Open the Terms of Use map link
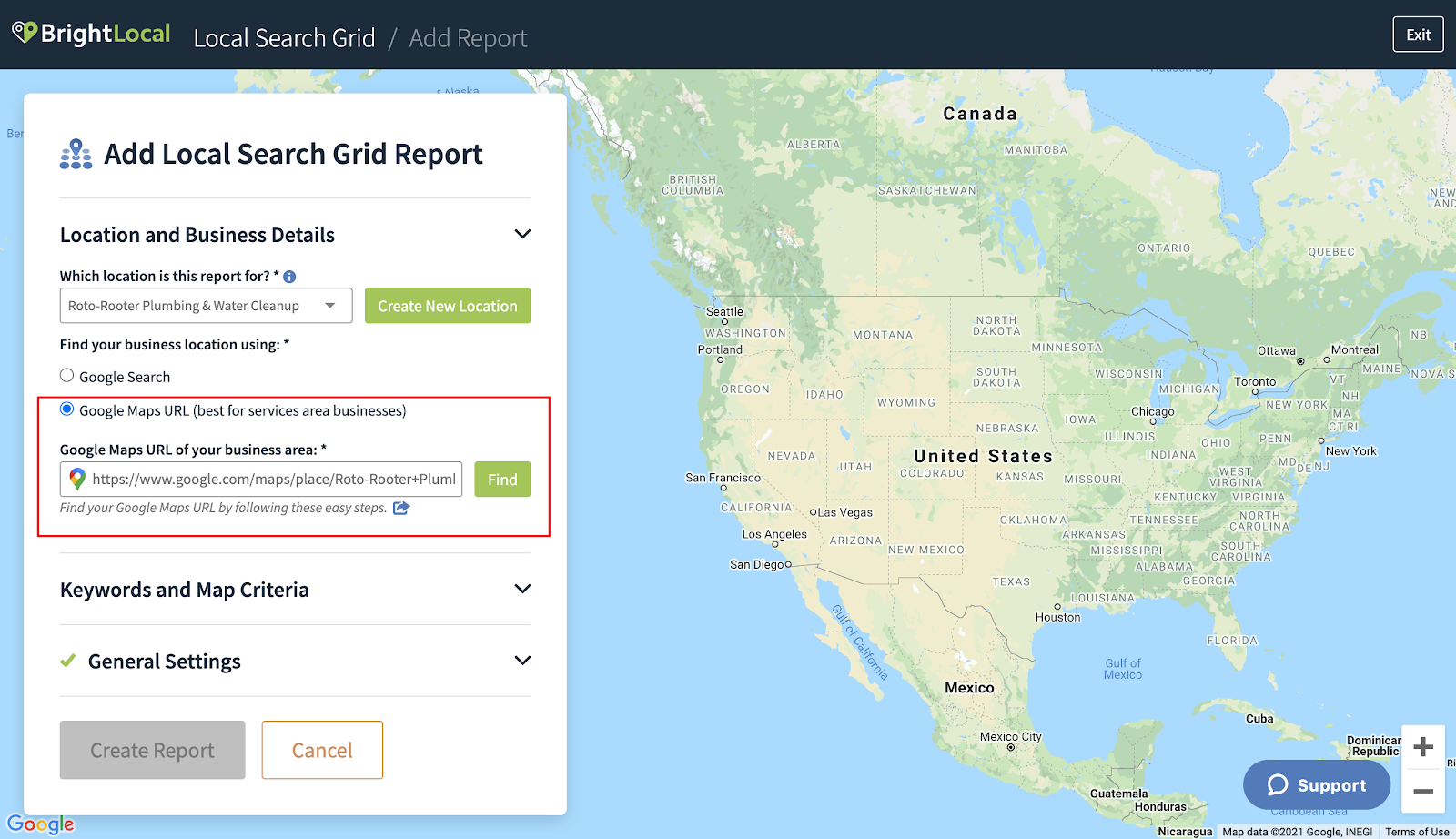 coord(1417,832)
